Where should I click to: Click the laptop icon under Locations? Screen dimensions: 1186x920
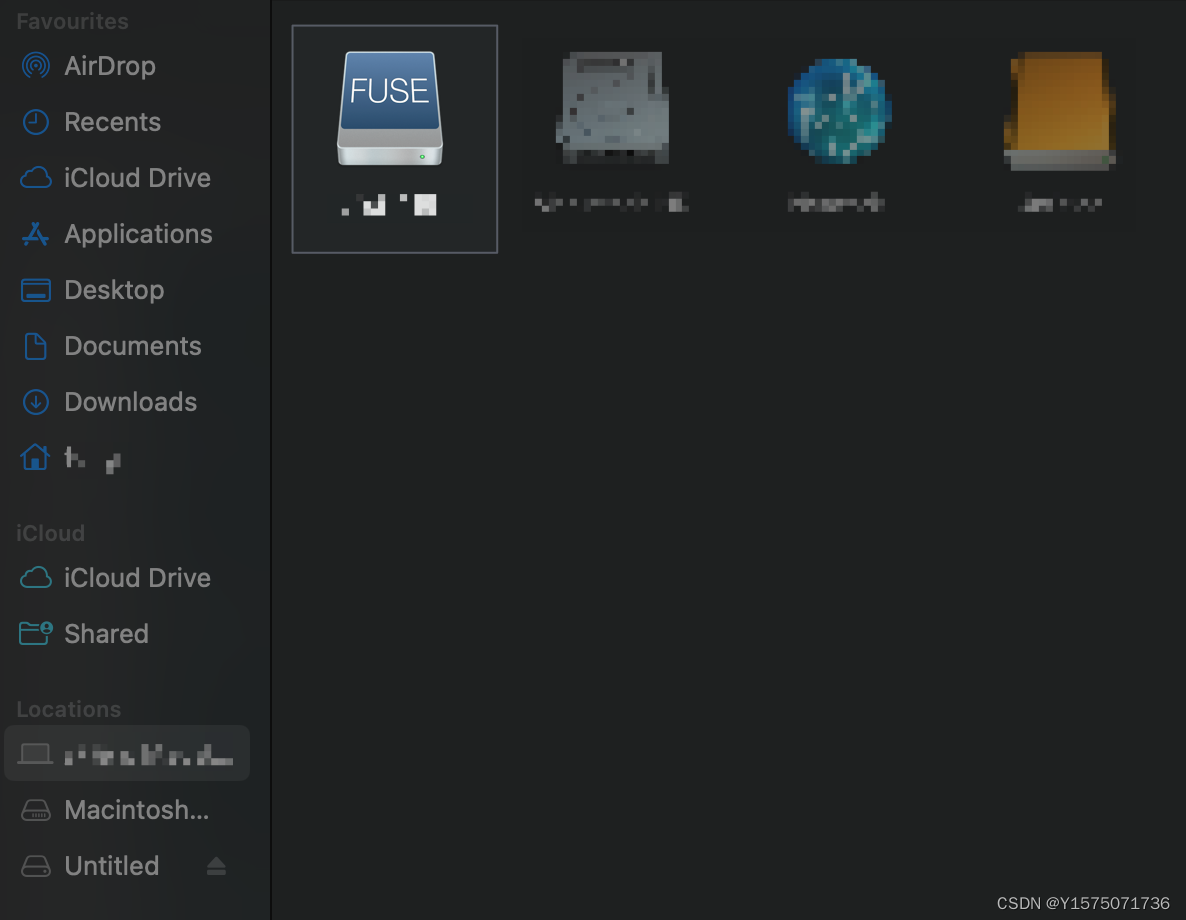point(35,754)
